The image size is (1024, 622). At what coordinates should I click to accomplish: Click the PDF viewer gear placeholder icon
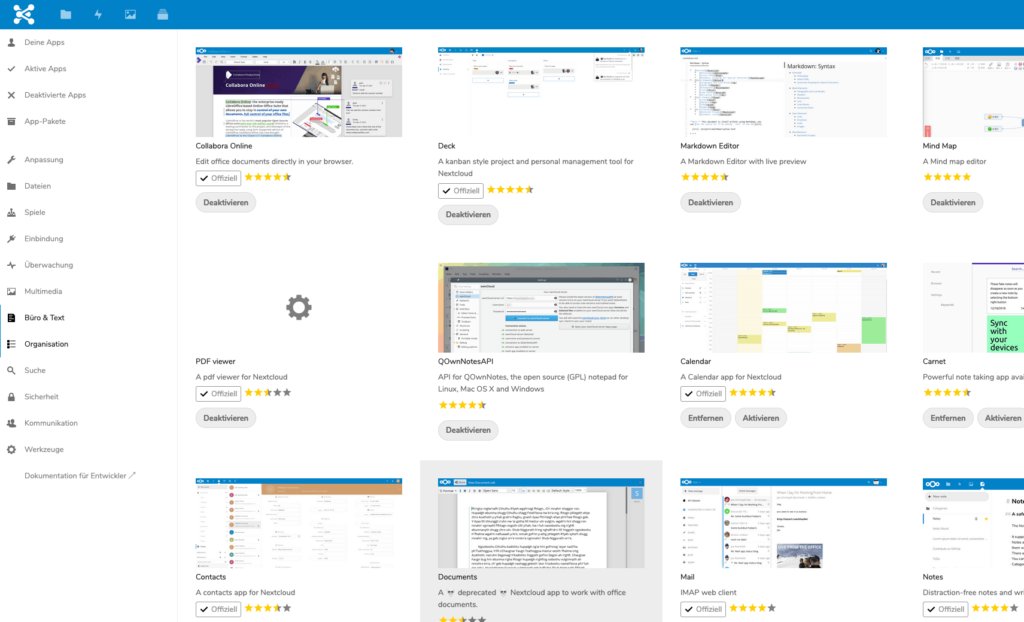298,307
